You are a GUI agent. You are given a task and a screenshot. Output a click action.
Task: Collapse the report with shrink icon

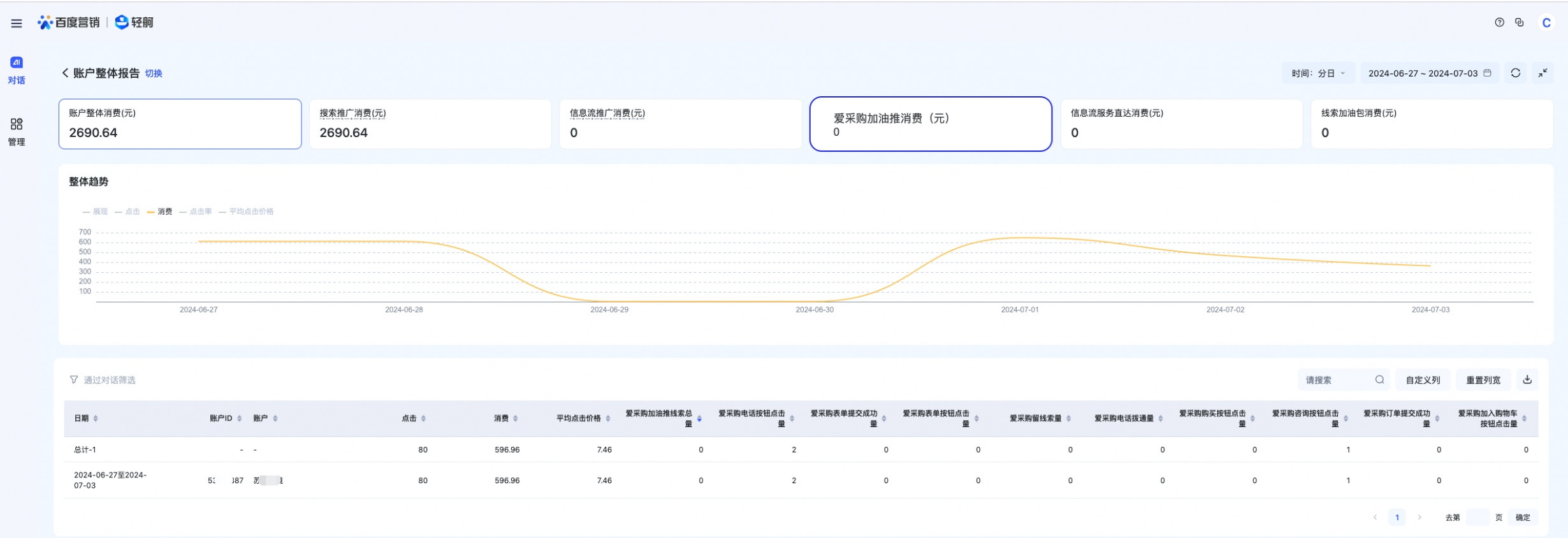pos(1543,73)
